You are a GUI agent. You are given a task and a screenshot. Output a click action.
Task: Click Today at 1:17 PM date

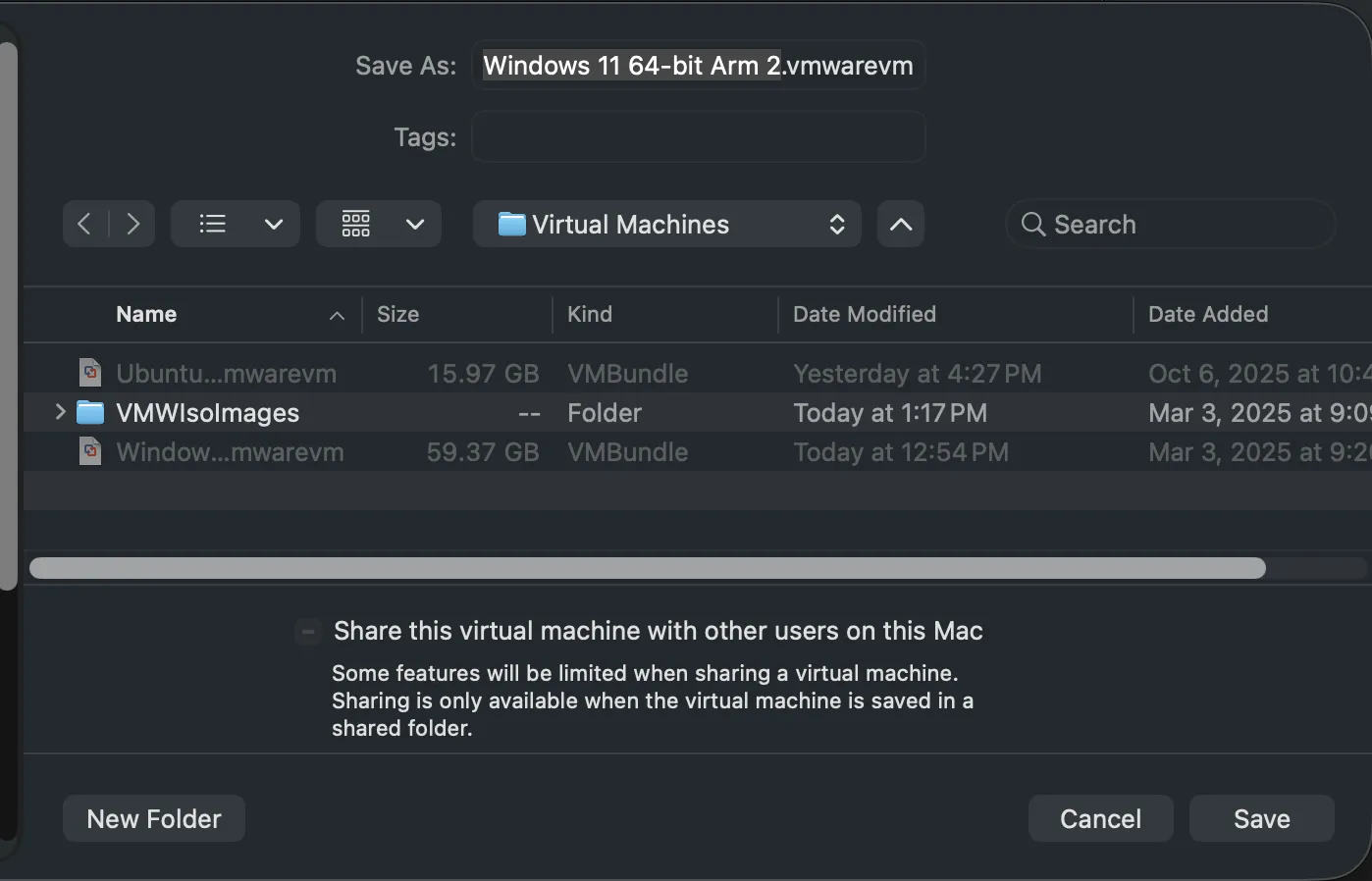[x=890, y=413]
